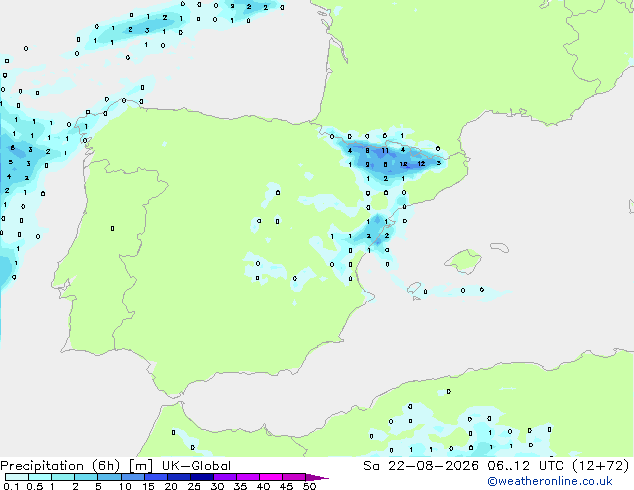Click the '[m]' unit label

140,466
